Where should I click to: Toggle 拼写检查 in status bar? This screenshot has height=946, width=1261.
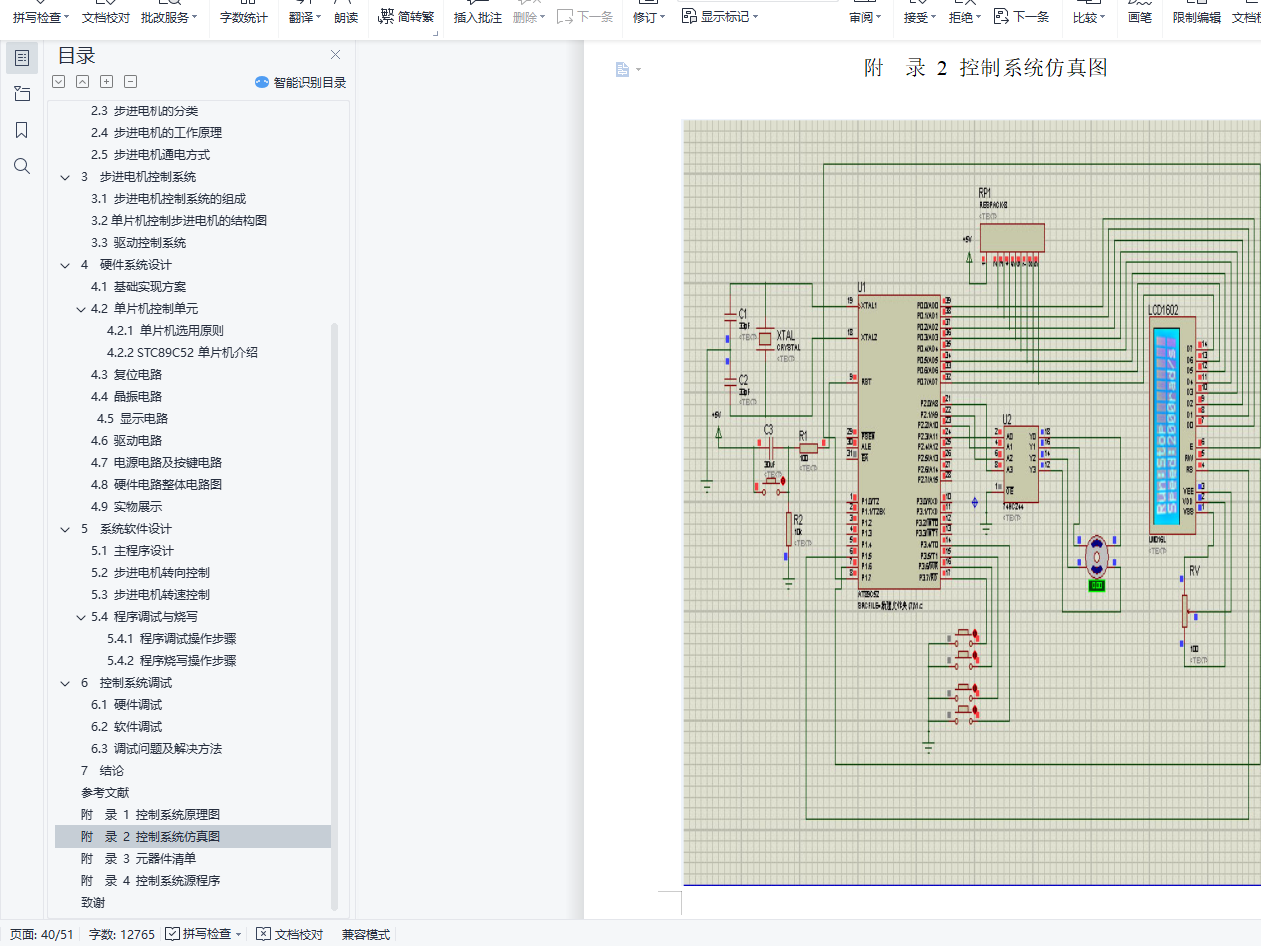[x=205, y=934]
